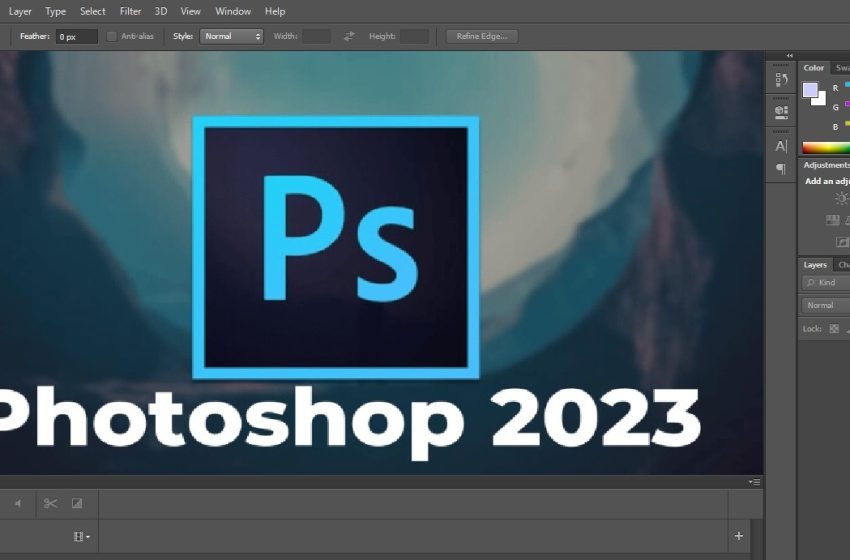Lock transparent pixels in Layers panel

(834, 329)
